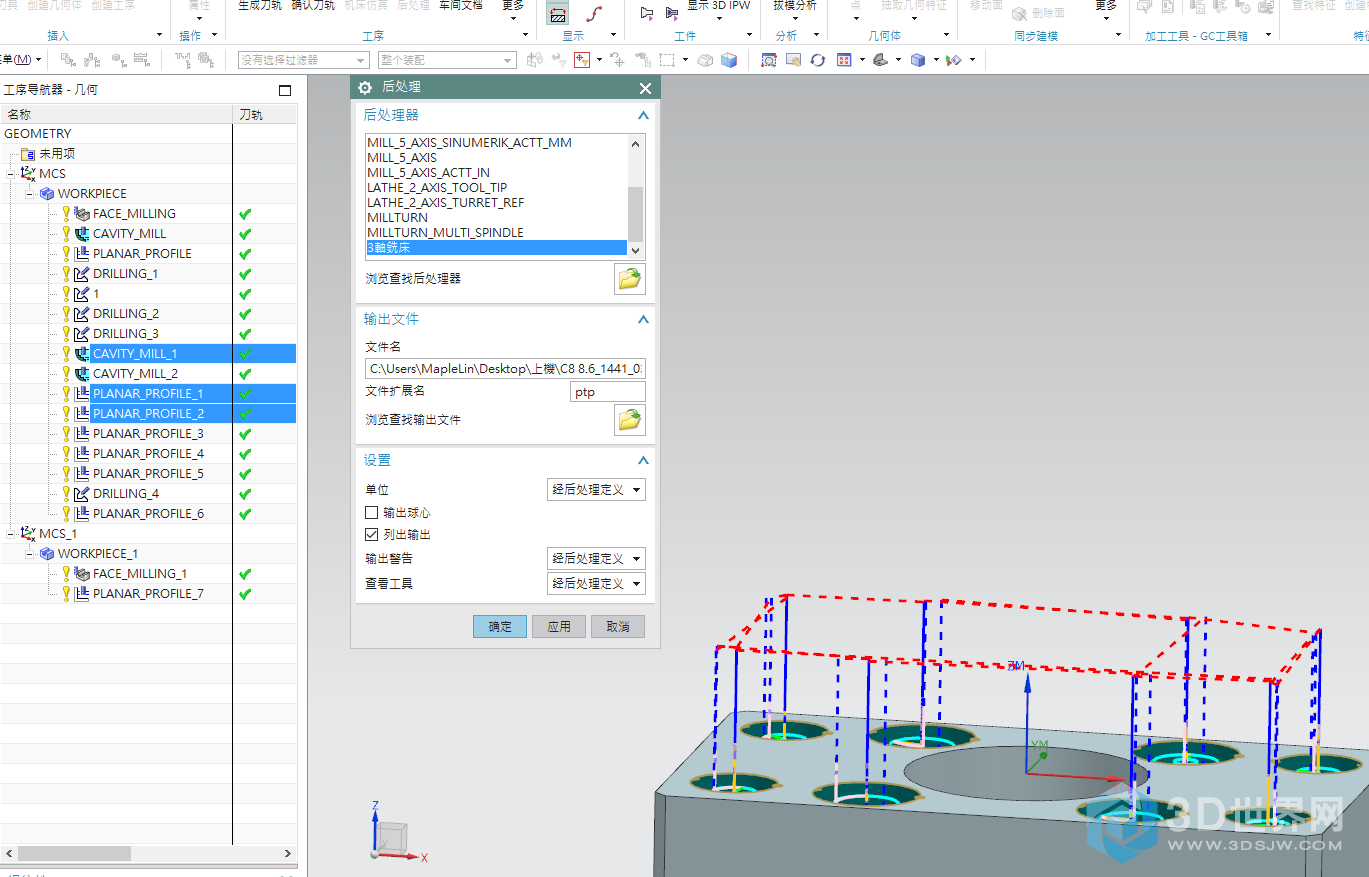Click the blue shaded cube icon after selection tools
The width and height of the screenshot is (1369, 877).
(x=729, y=60)
